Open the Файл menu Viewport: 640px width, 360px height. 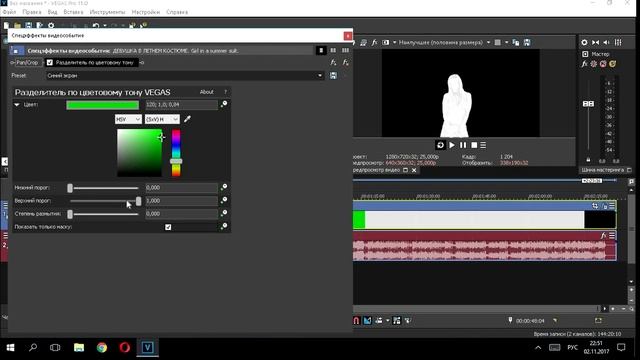click(9, 12)
